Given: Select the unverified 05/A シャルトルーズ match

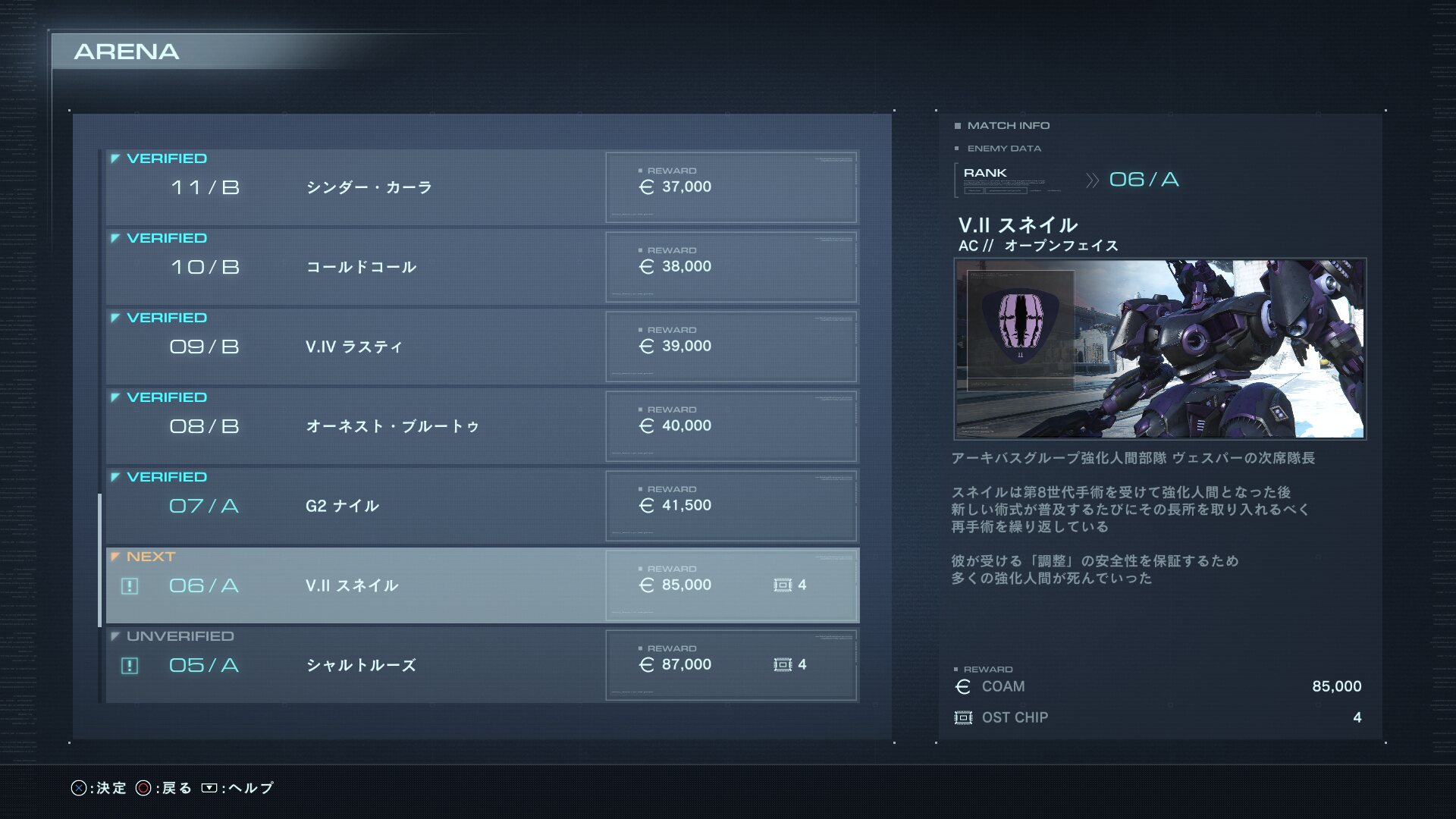Looking at the screenshot, I should 482,665.
